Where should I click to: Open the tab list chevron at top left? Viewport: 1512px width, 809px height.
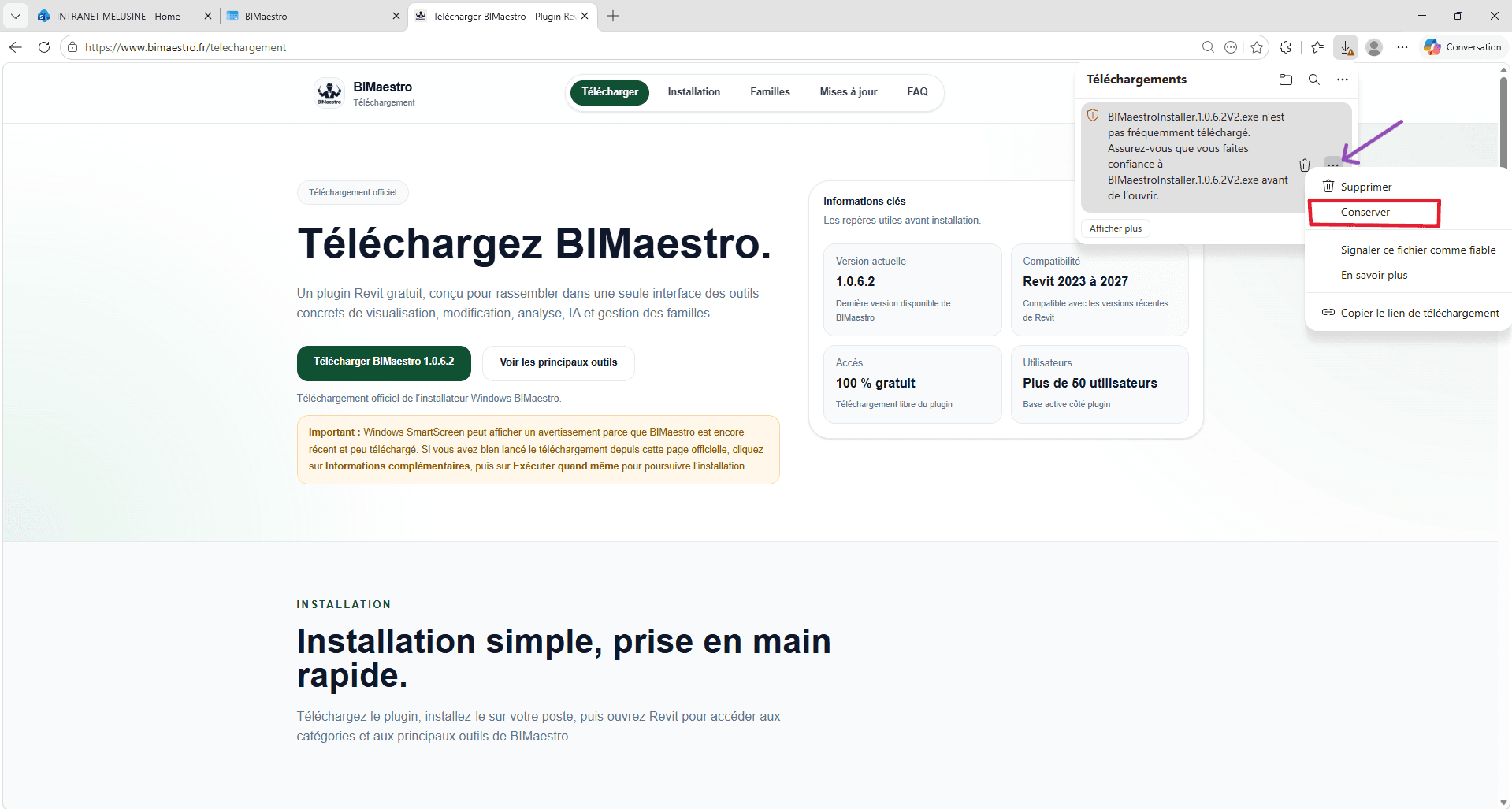point(15,16)
